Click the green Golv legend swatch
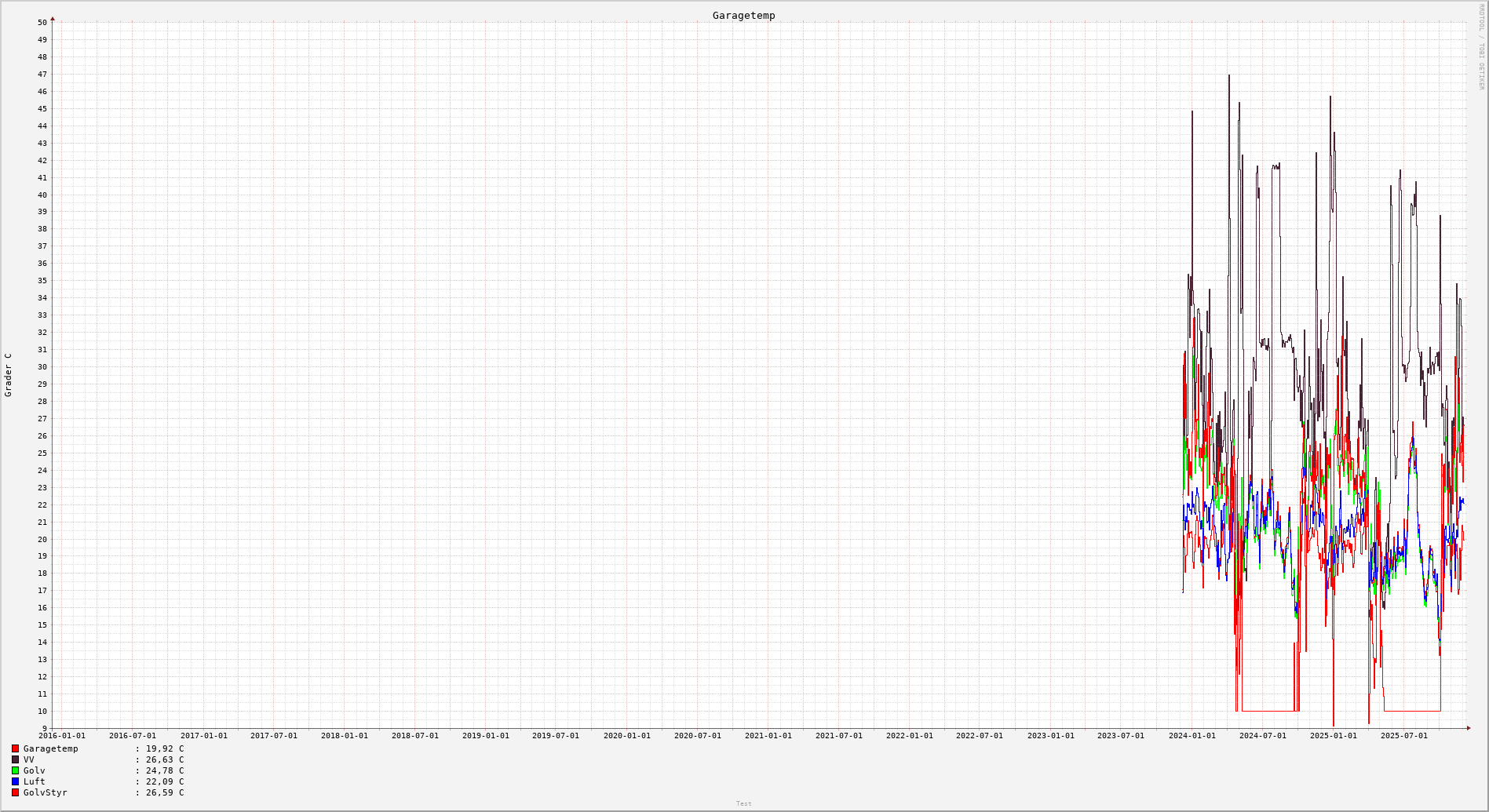Image resolution: width=1489 pixels, height=812 pixels. (x=15, y=771)
